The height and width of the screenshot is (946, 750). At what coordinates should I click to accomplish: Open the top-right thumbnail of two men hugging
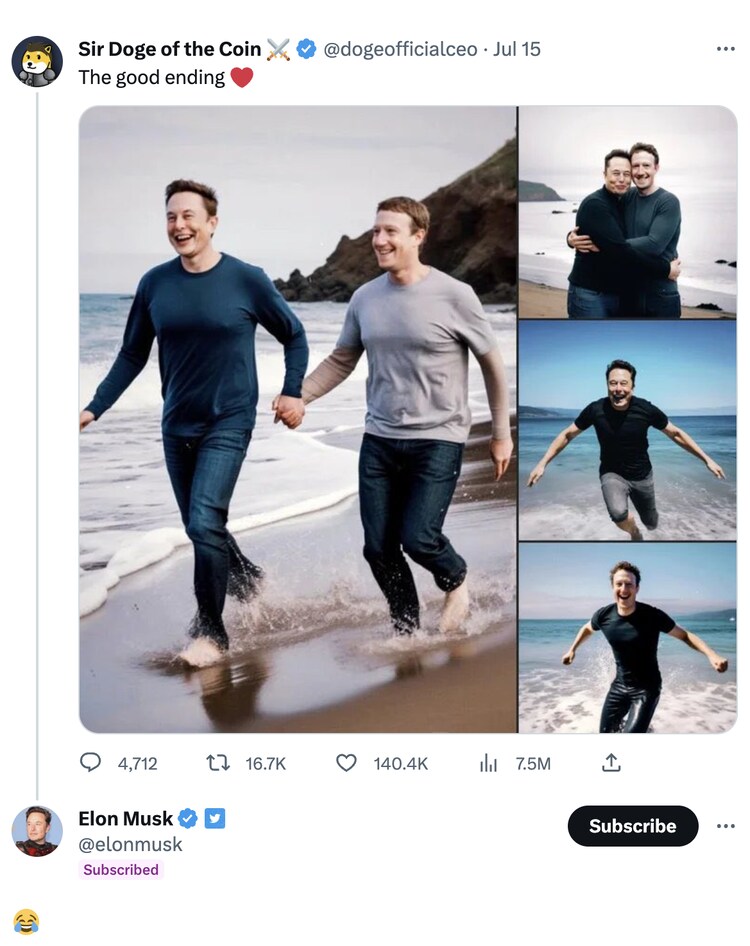(x=627, y=212)
